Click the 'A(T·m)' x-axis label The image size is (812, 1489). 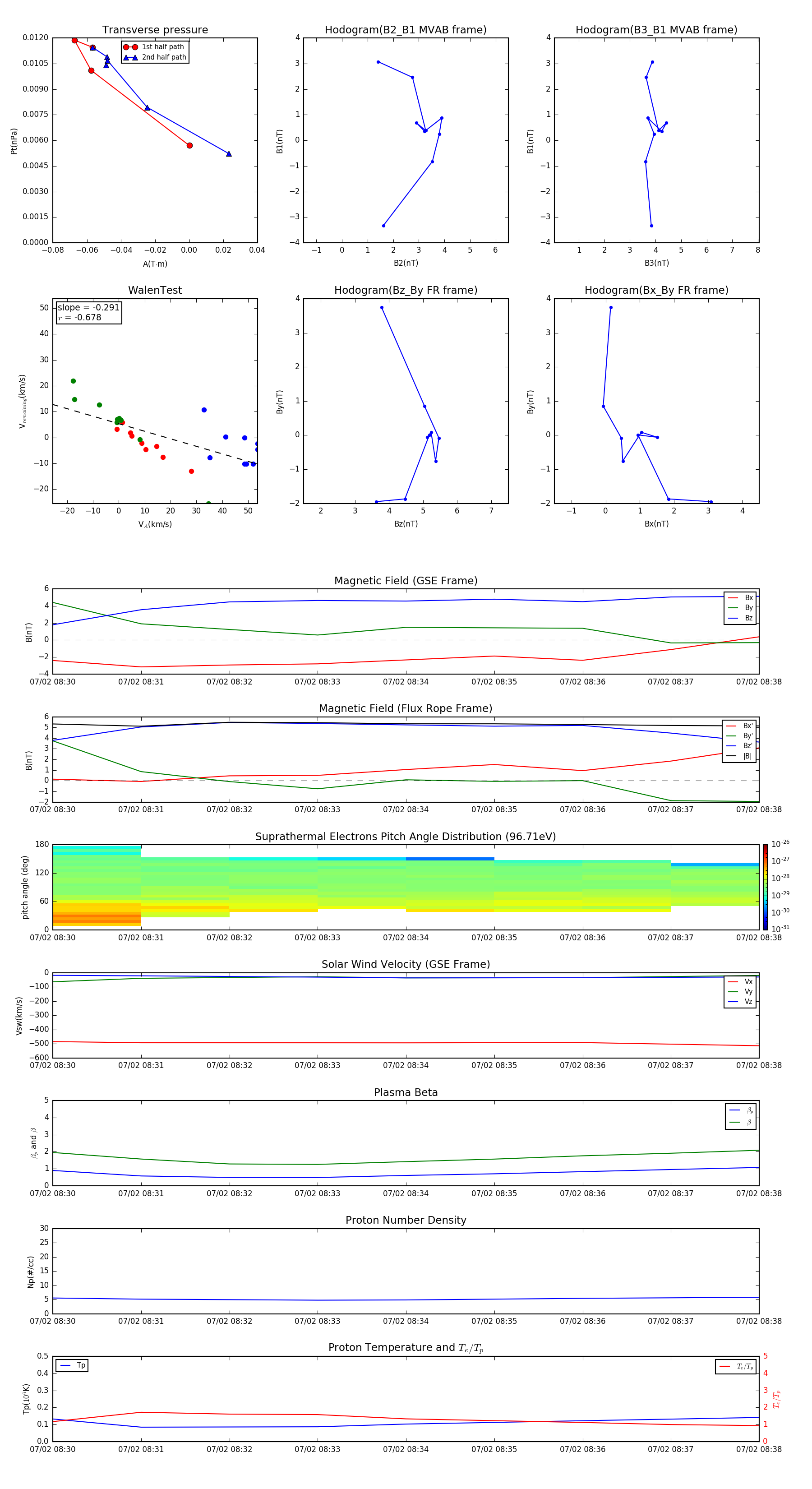coord(155,264)
